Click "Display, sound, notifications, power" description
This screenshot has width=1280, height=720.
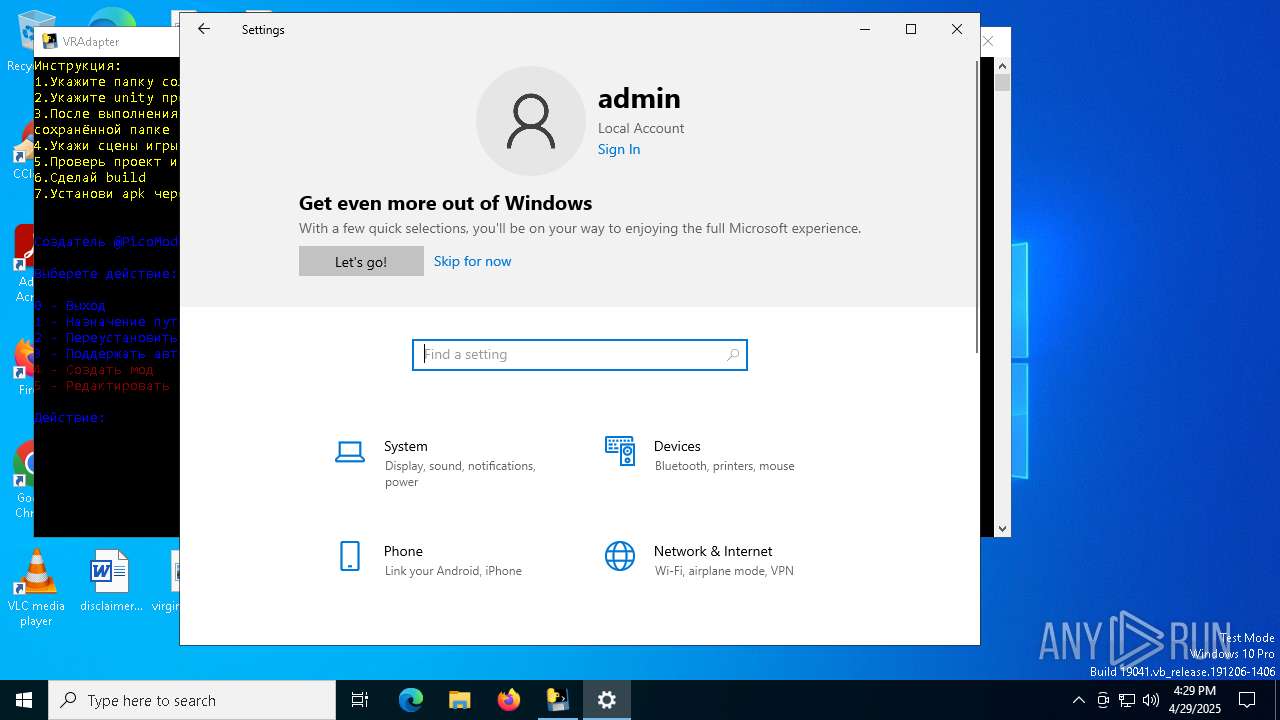pos(460,474)
